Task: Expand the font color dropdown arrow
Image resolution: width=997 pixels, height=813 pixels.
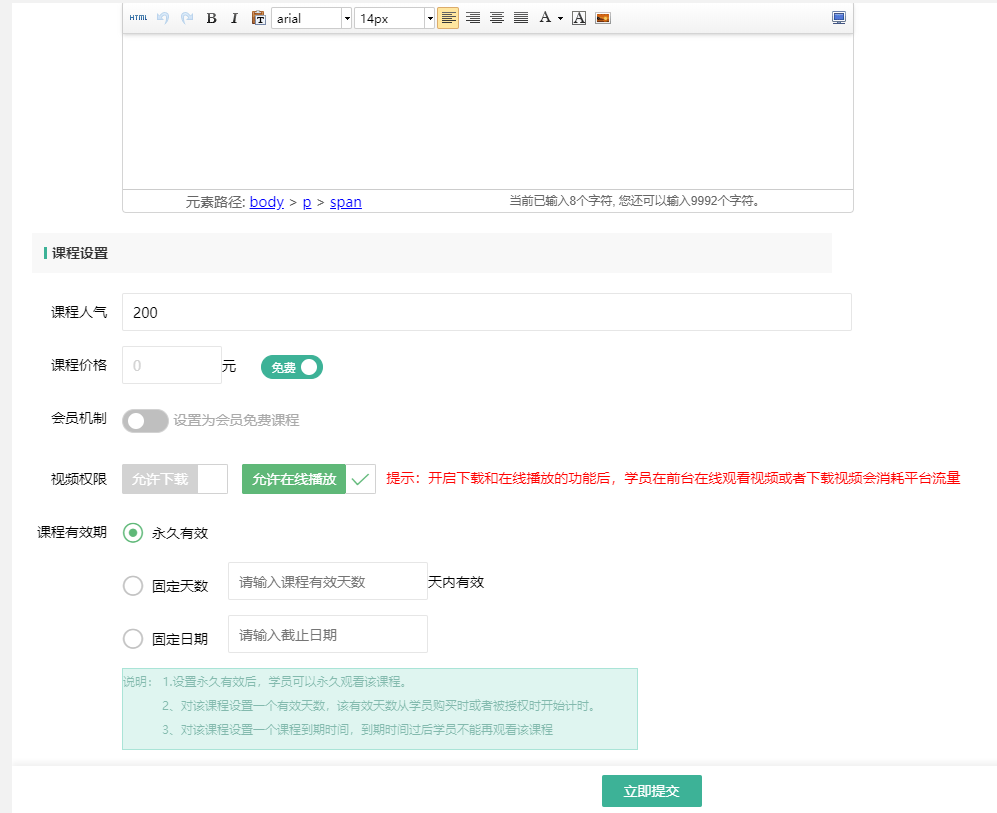Action: coord(560,18)
